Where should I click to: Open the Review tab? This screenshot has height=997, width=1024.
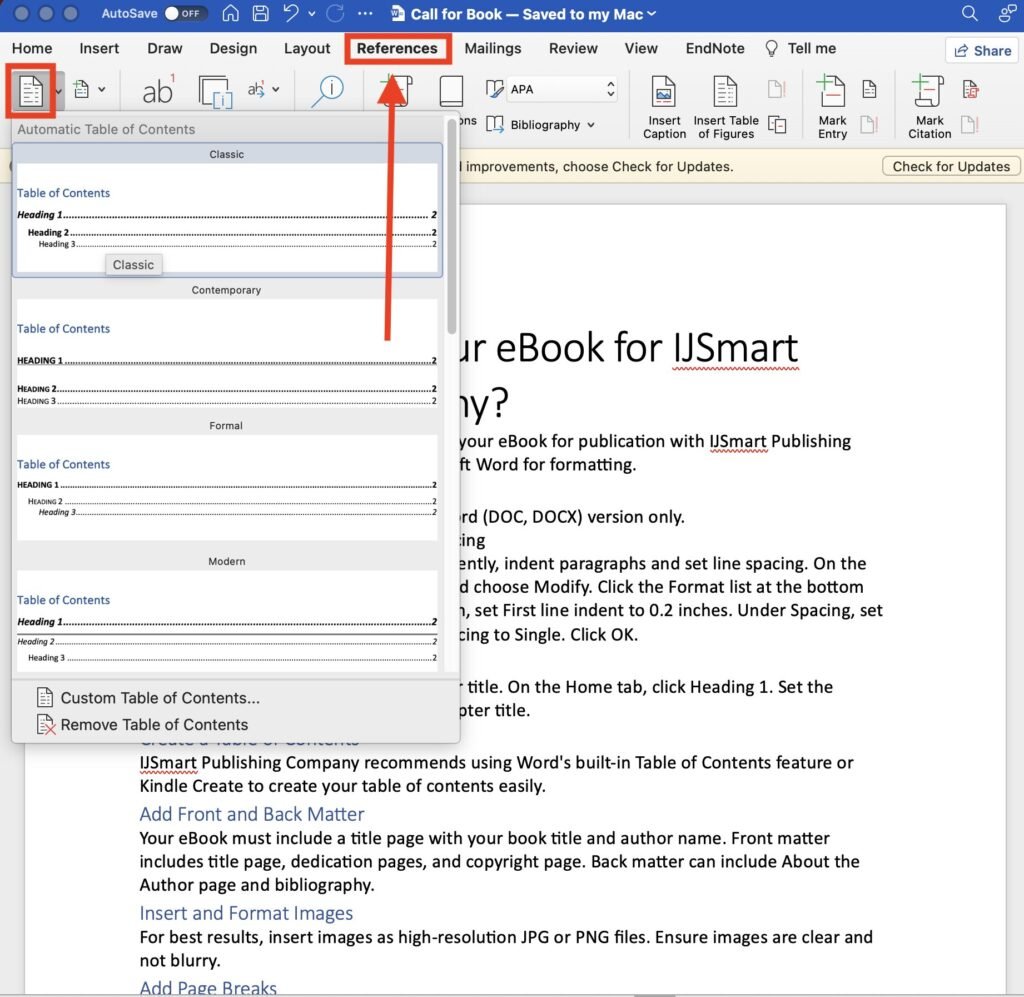tap(573, 48)
